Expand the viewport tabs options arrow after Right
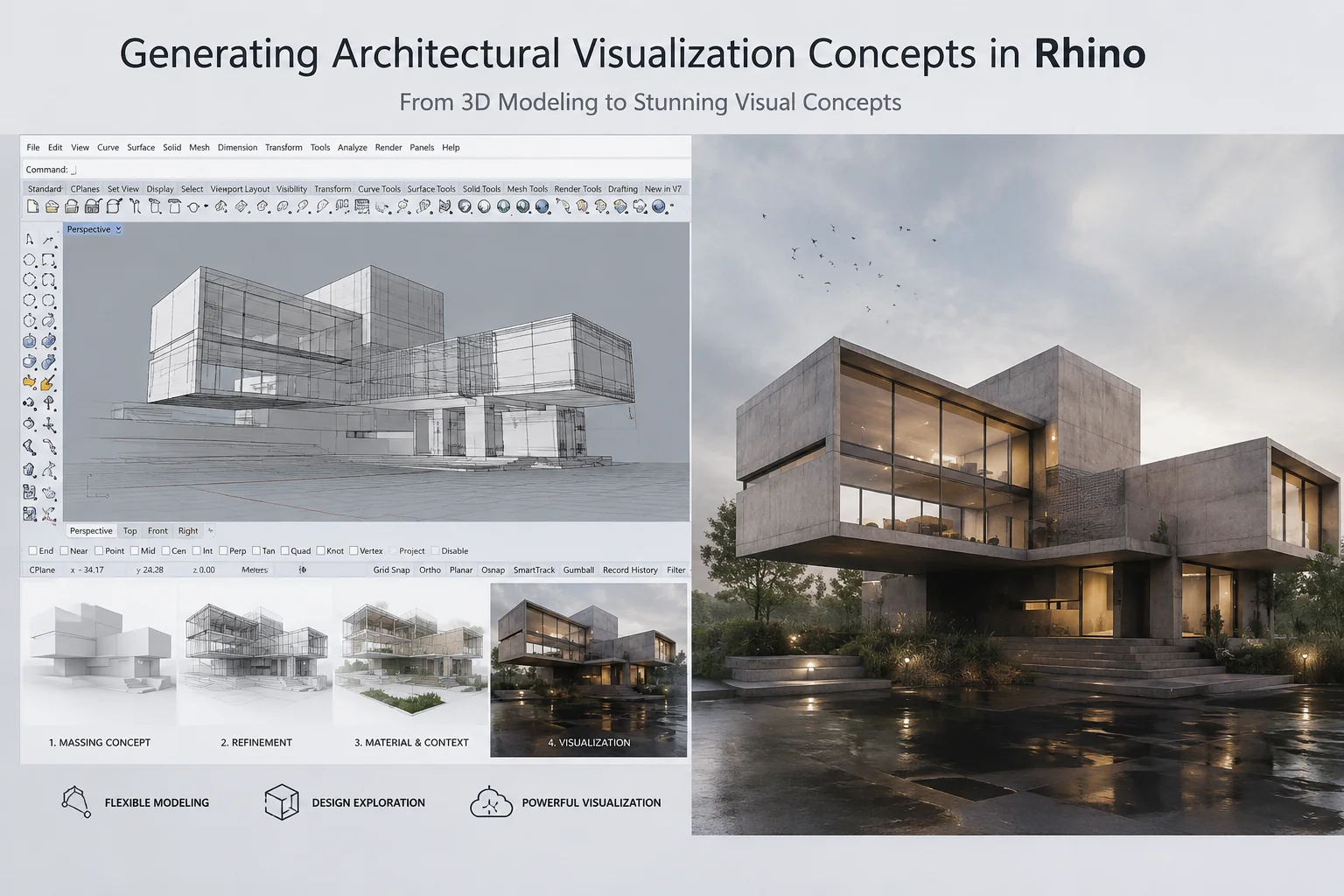1344x896 pixels. click(210, 530)
